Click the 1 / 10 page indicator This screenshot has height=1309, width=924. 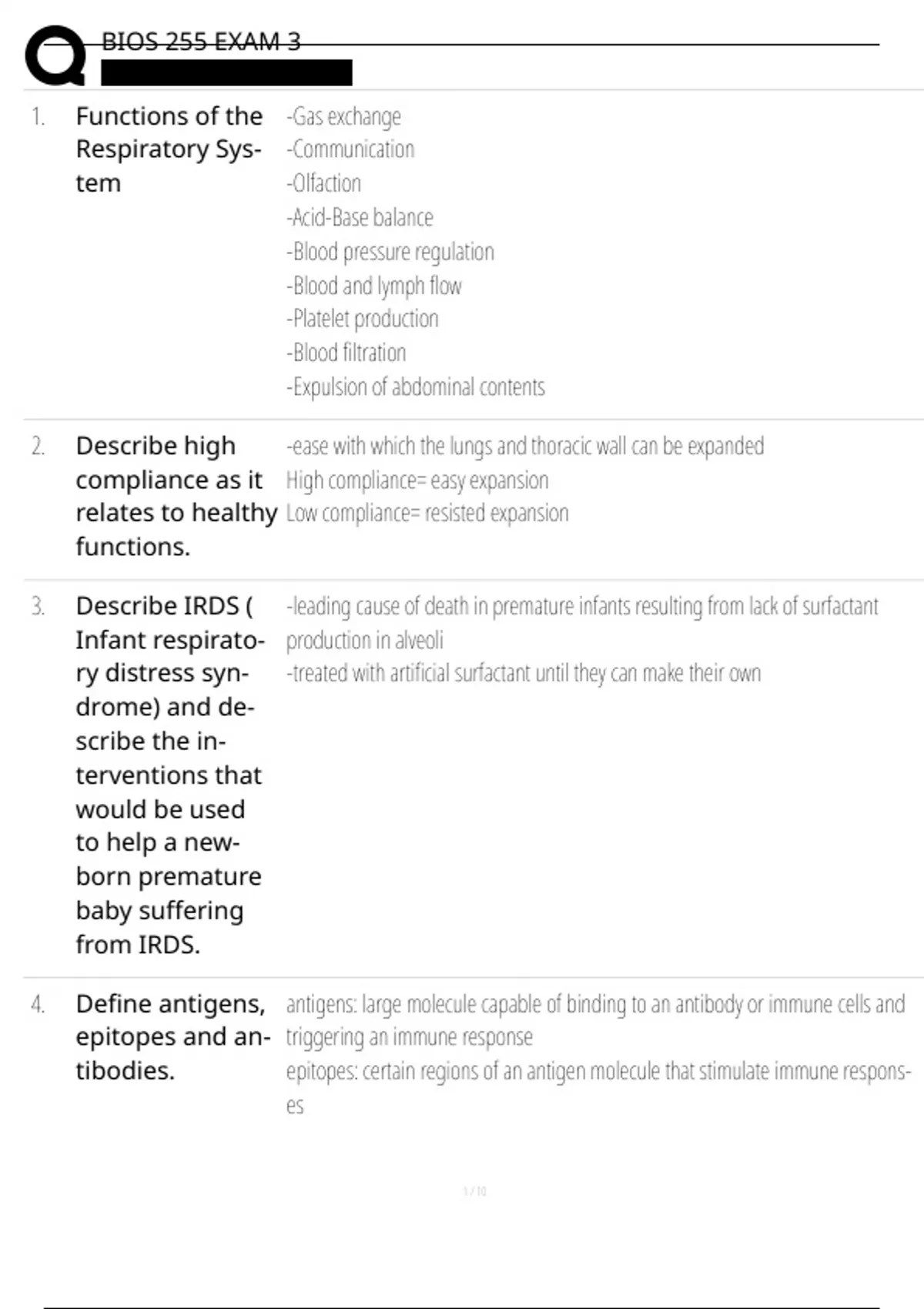(474, 1191)
